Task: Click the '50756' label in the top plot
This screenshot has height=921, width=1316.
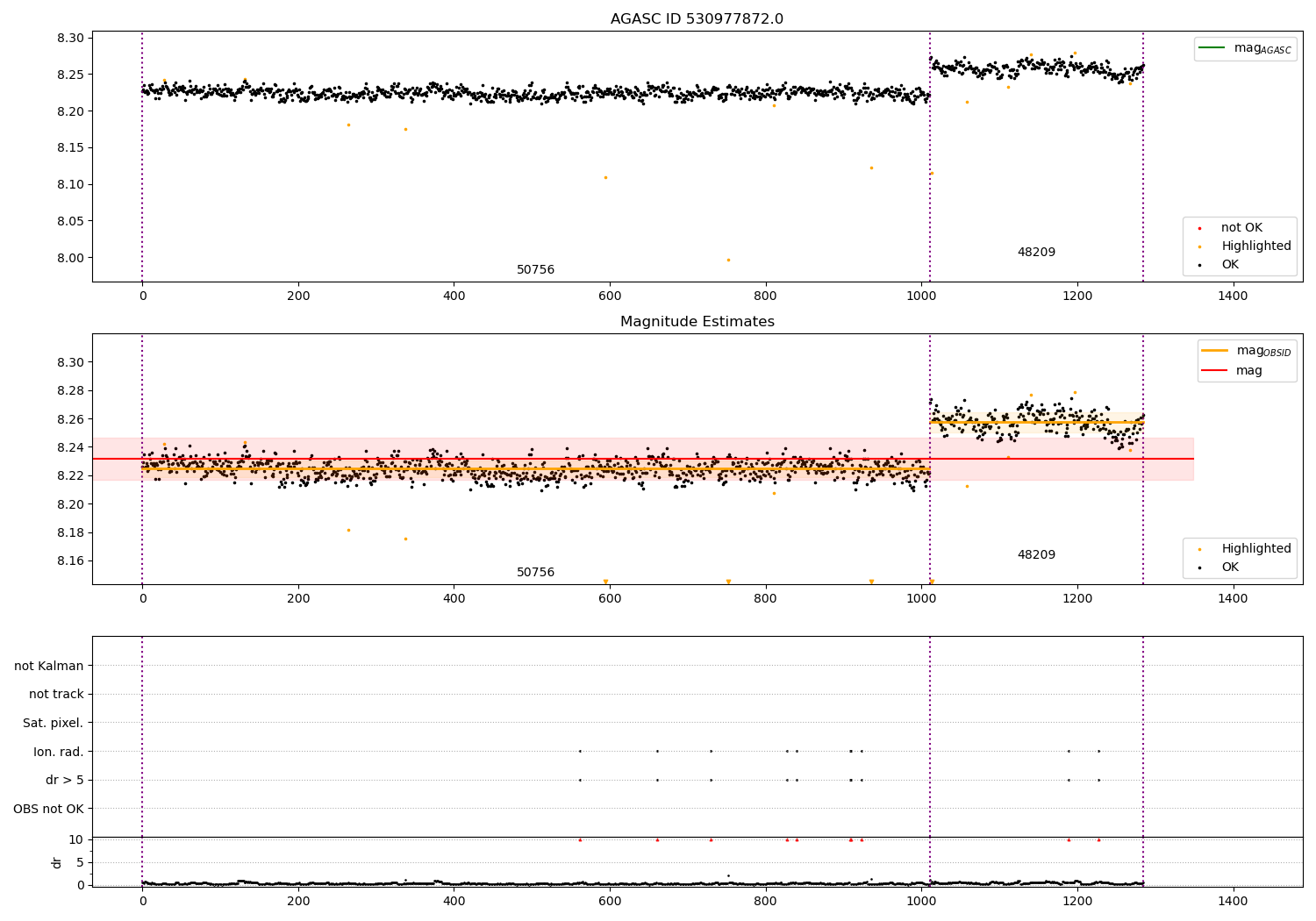Action: point(535,270)
